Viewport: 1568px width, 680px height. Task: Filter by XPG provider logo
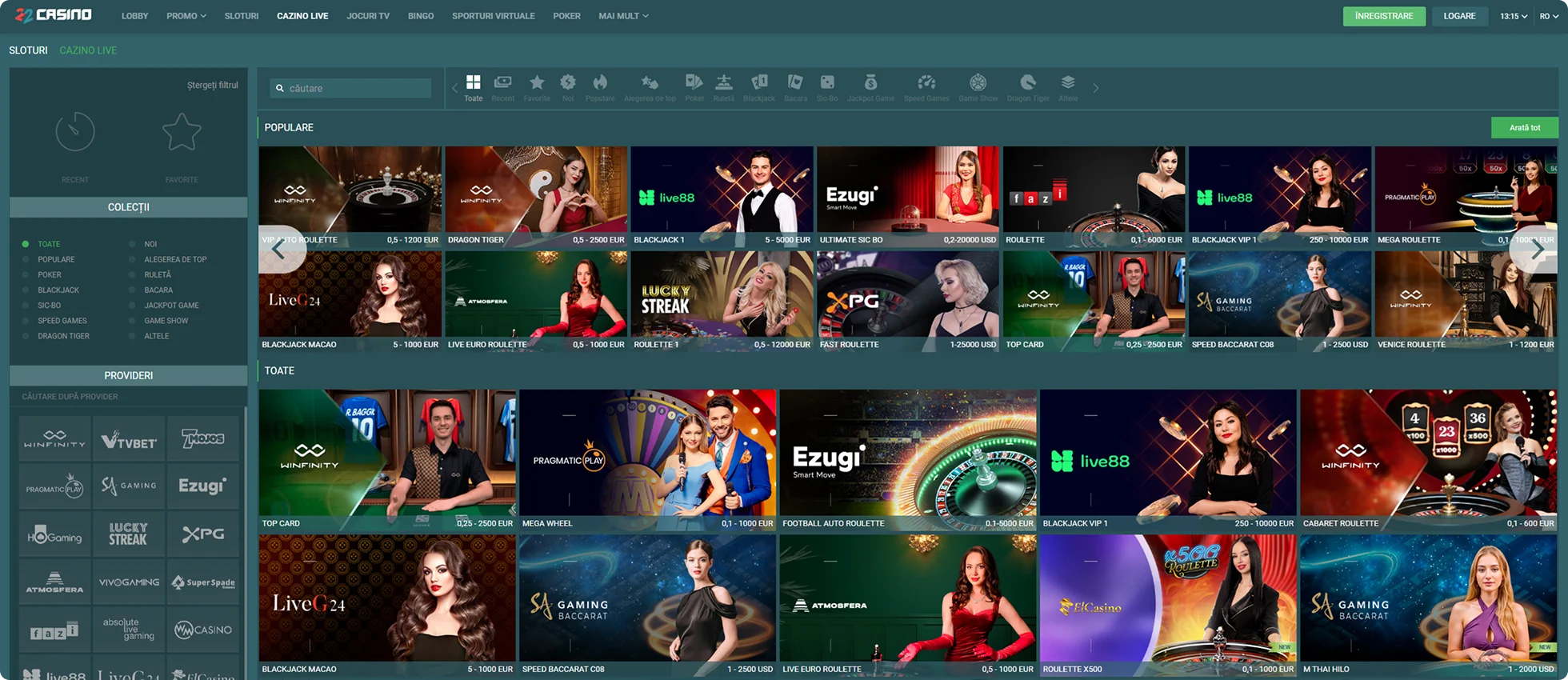pos(203,534)
